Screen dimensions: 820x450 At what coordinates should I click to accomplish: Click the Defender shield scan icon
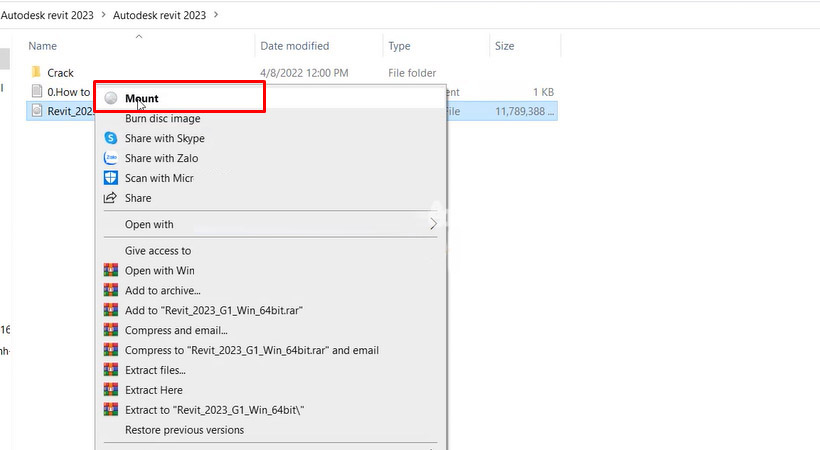111,178
